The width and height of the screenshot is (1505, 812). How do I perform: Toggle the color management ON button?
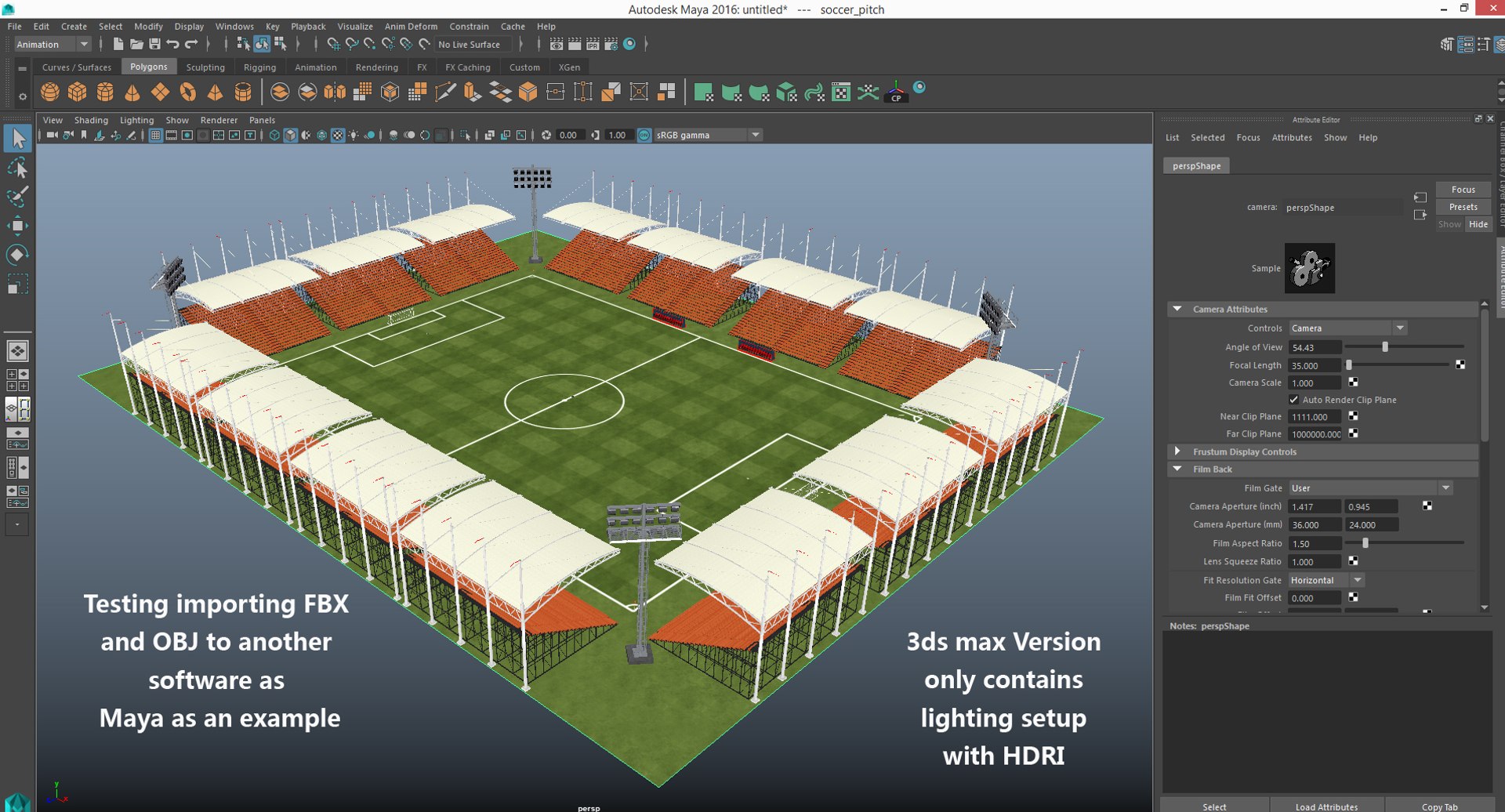coord(644,136)
